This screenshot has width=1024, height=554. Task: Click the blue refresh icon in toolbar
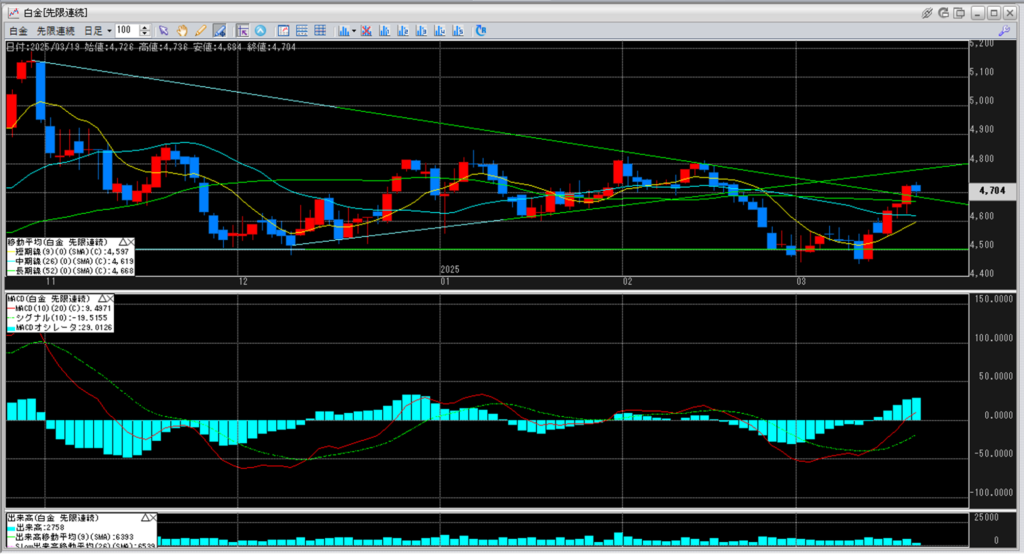(481, 31)
